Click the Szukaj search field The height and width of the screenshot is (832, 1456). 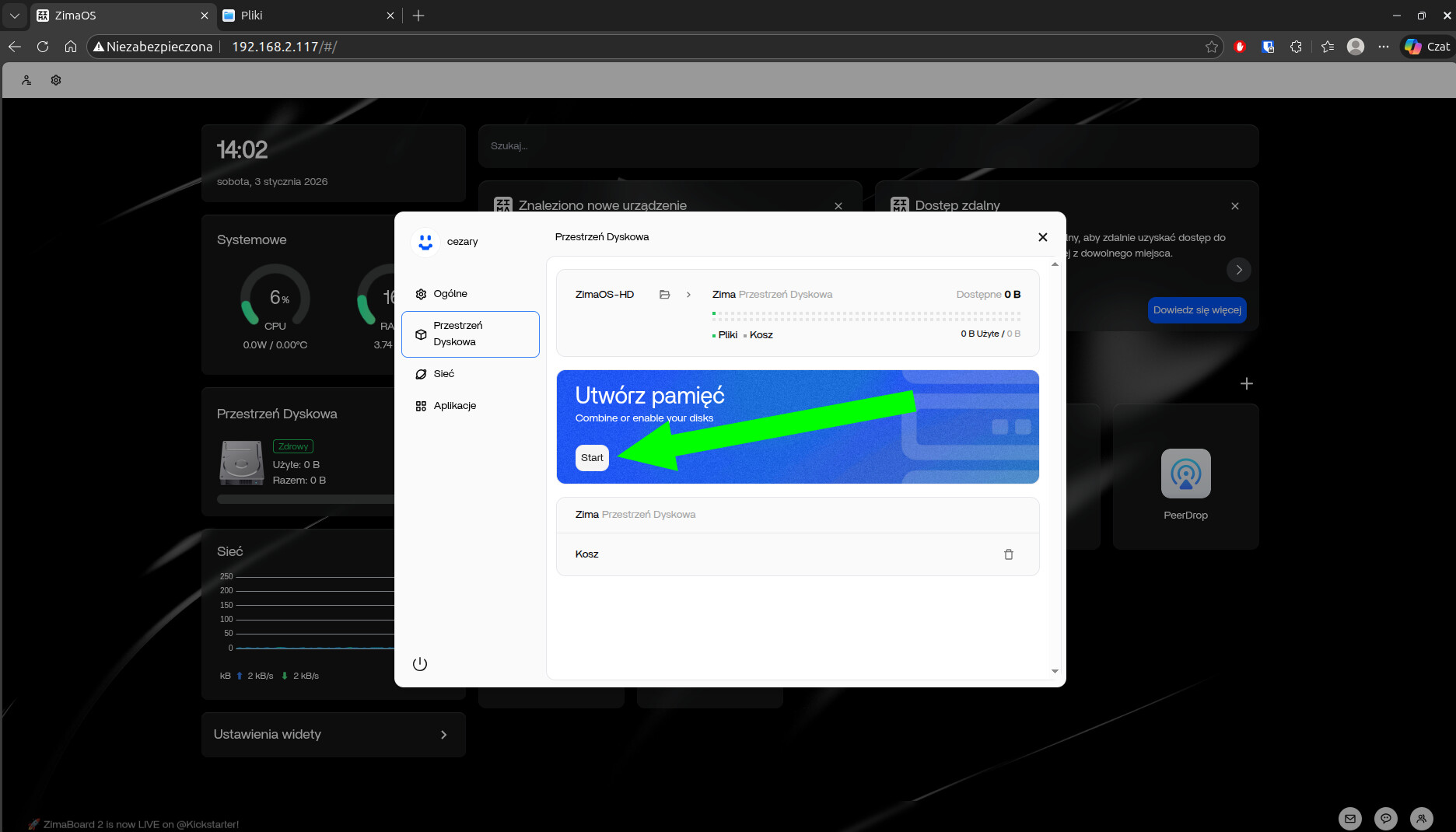(868, 146)
